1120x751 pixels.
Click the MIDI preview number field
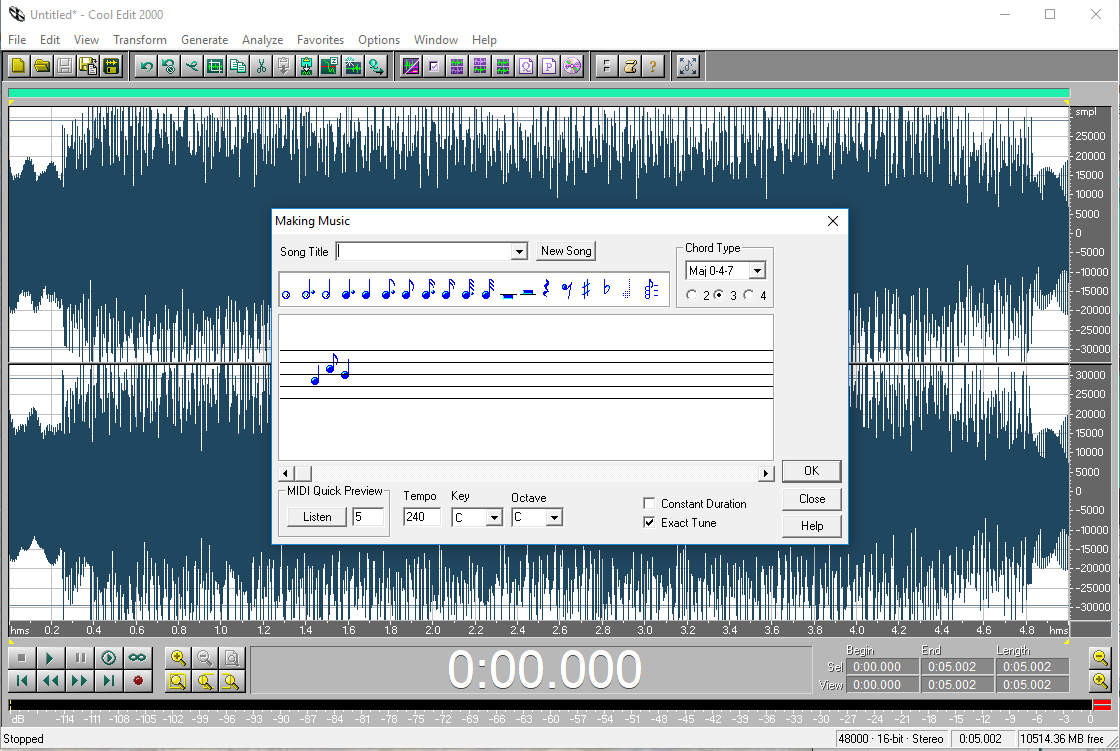coord(368,517)
